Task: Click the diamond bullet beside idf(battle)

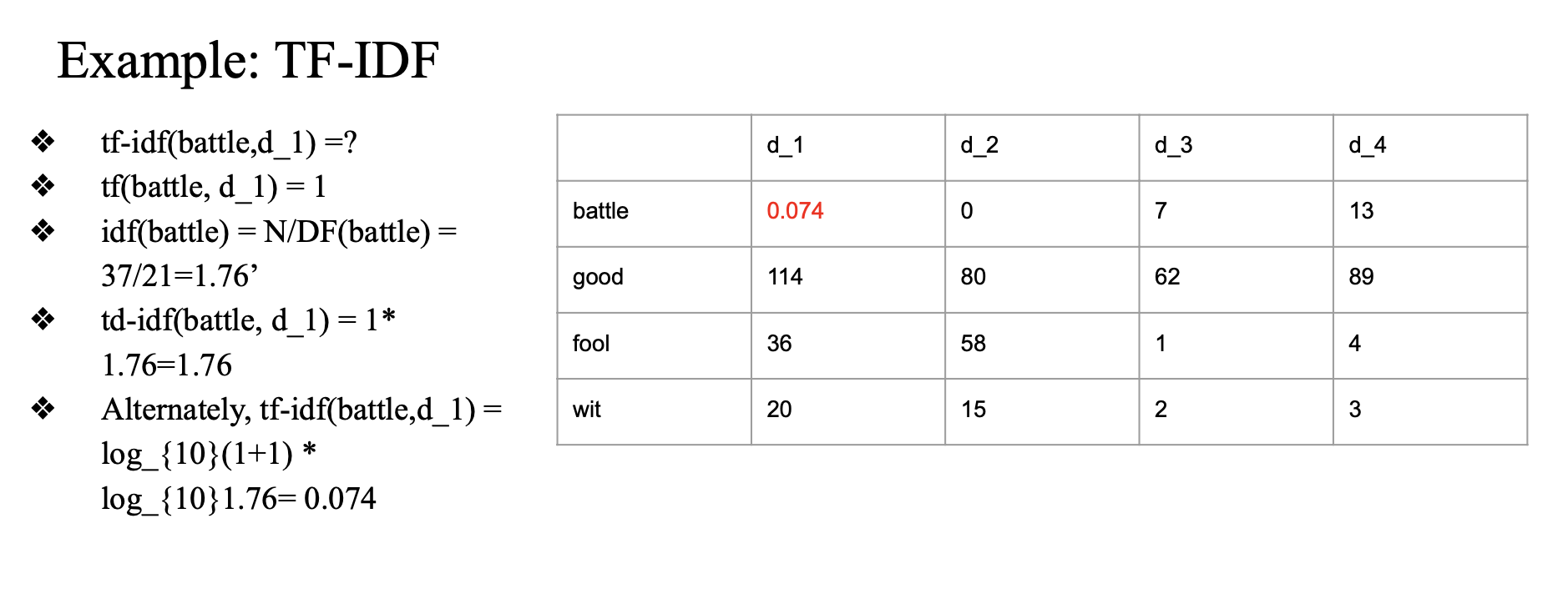Action: tap(43, 230)
